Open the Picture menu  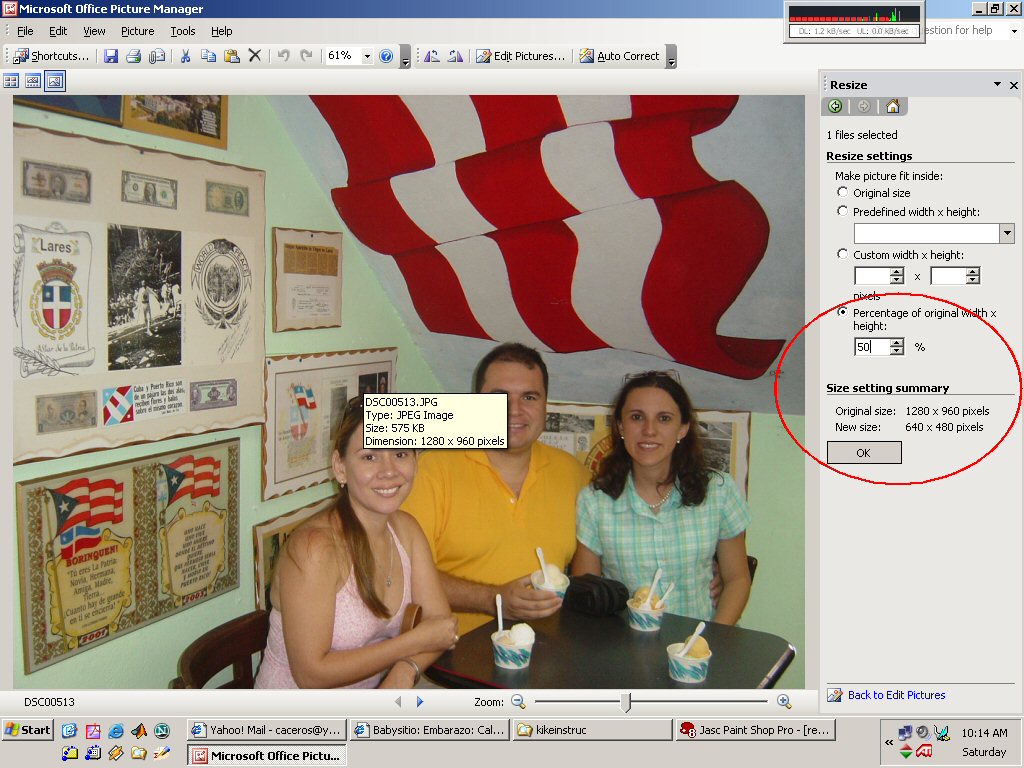(x=137, y=31)
